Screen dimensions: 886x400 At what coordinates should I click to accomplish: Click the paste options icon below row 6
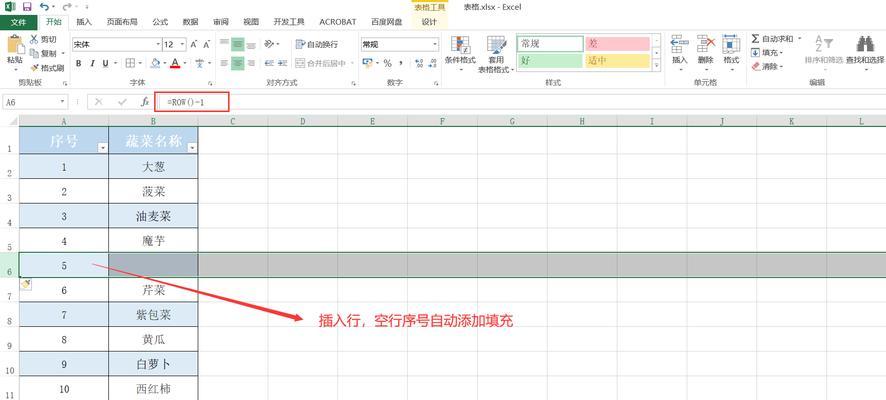tap(25, 285)
